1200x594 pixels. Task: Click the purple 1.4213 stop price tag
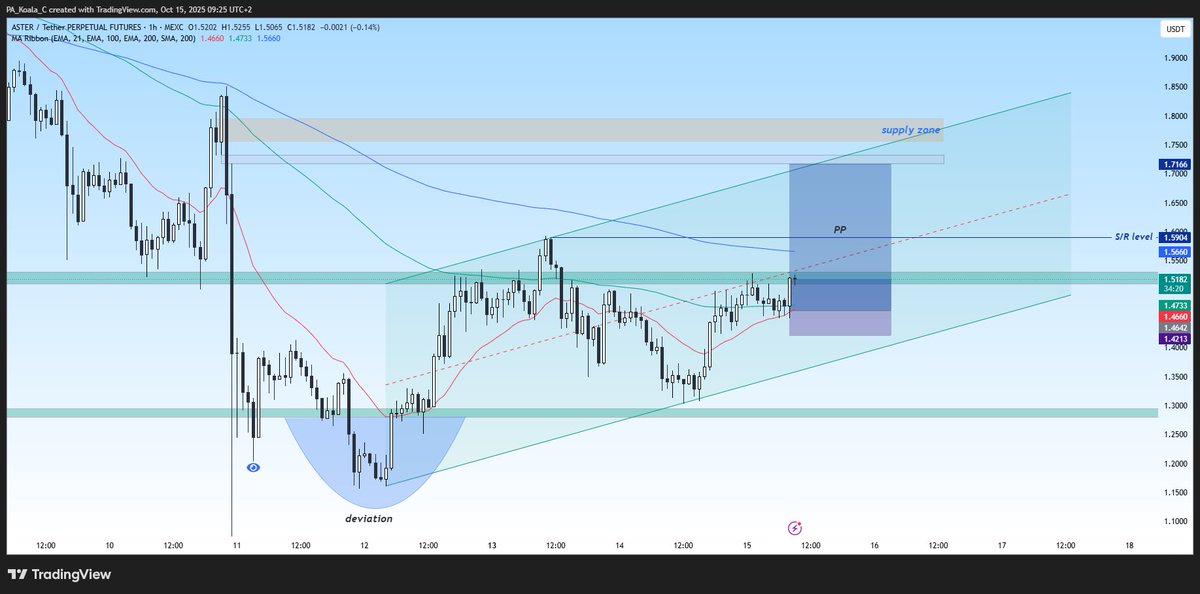click(1174, 339)
